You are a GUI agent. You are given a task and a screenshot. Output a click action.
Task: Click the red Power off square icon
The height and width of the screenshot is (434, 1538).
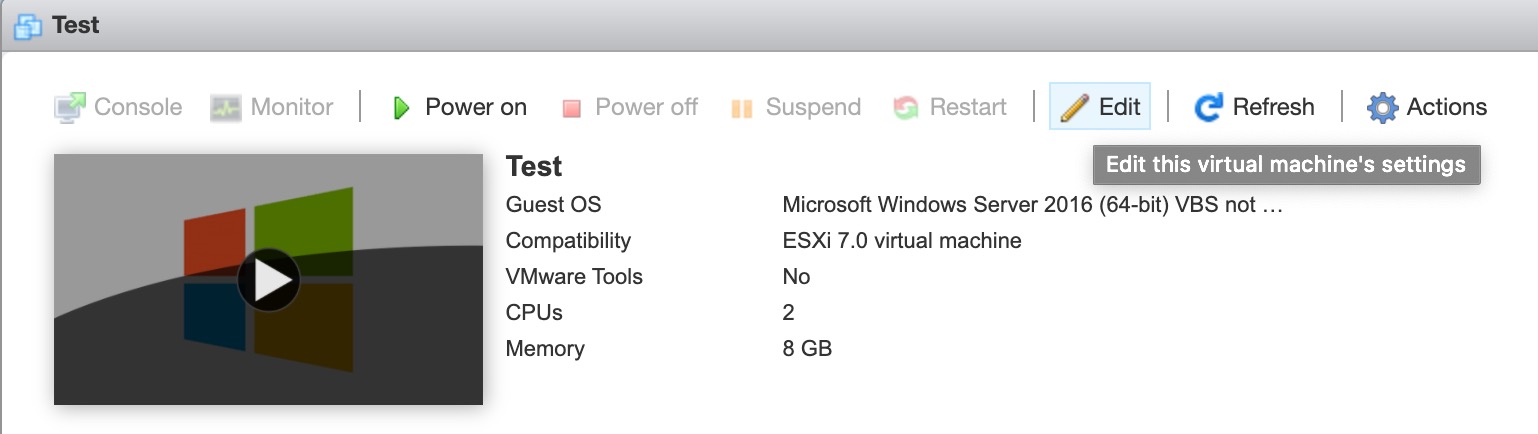pyautogui.click(x=572, y=108)
